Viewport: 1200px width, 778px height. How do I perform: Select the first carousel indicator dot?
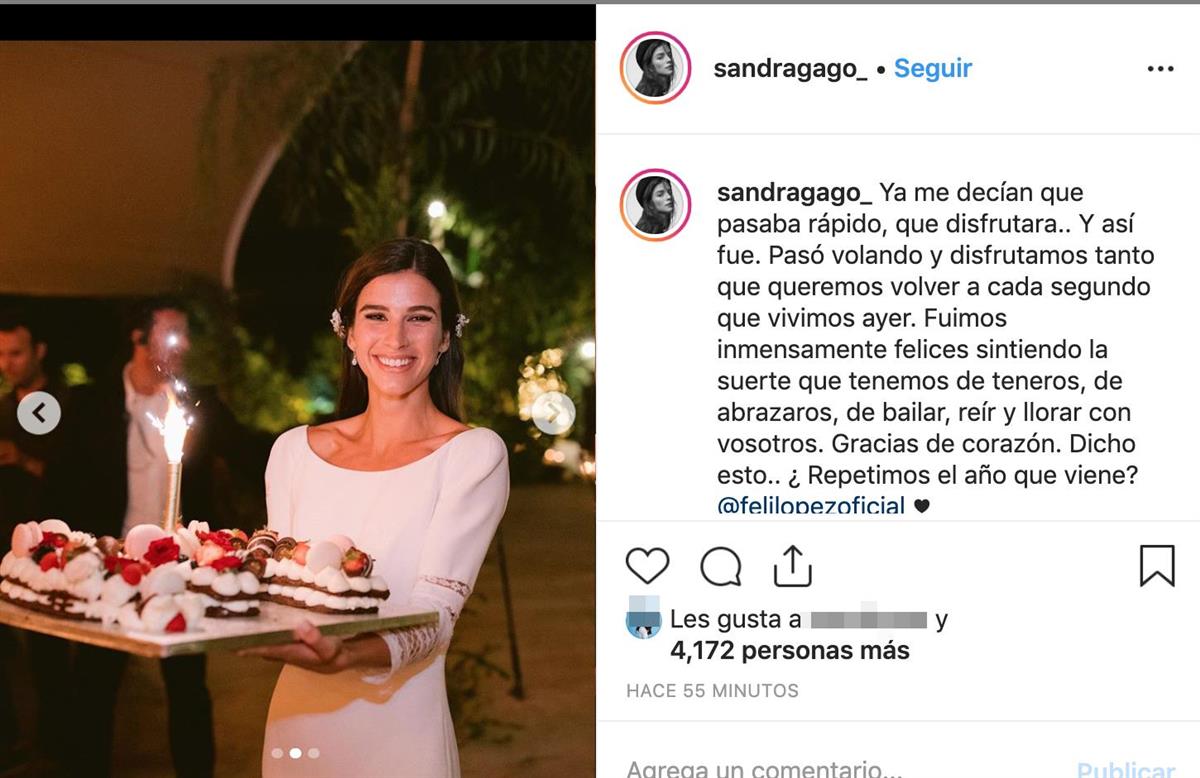pos(277,753)
